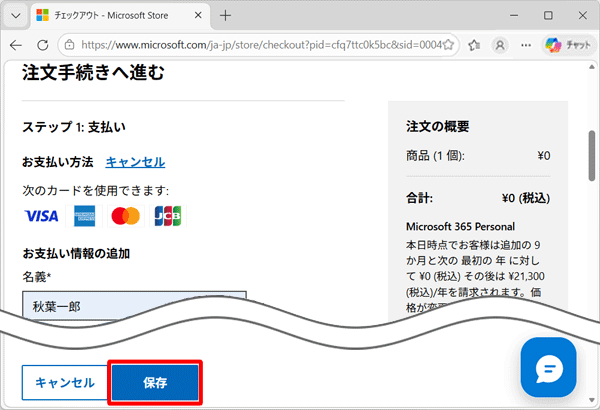Add this page to favorites with star icon
This screenshot has height=410, width=600.
click(x=448, y=46)
